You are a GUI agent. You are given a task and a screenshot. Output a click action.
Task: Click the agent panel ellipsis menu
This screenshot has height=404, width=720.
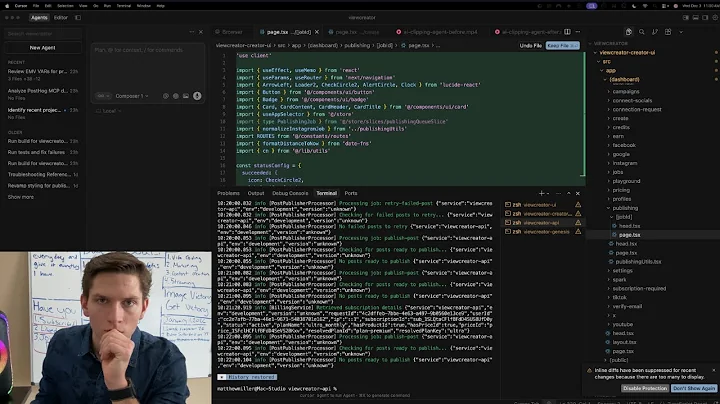(x=191, y=32)
